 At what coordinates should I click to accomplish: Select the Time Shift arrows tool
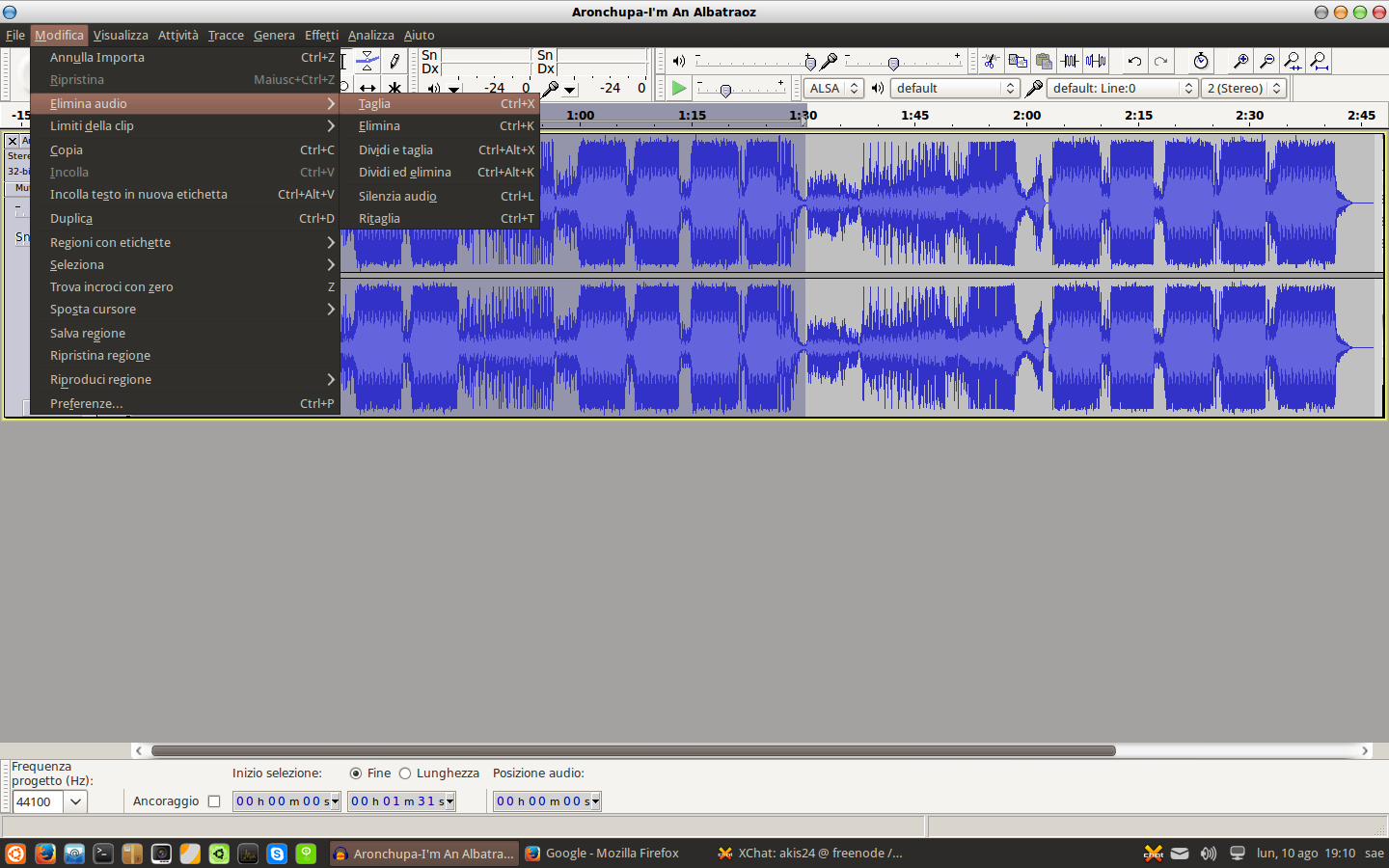[368, 88]
